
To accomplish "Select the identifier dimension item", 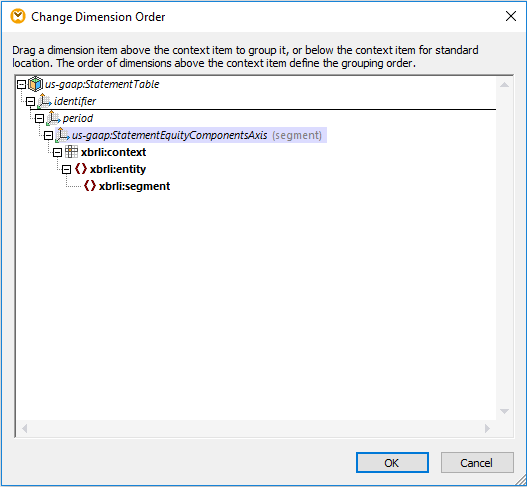I will pos(75,101).
